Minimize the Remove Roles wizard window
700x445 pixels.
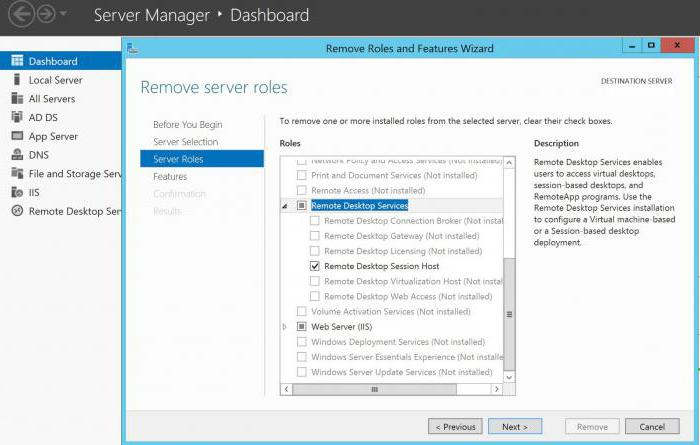pos(632,46)
